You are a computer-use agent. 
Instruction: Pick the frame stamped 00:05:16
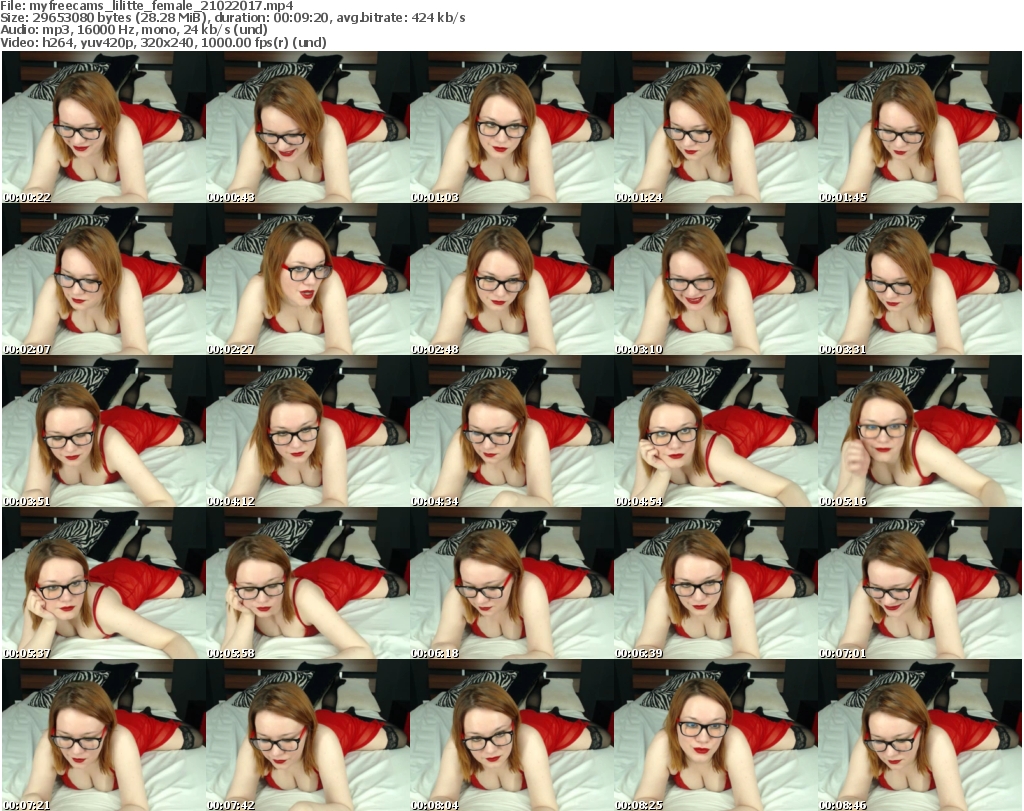[x=920, y=431]
